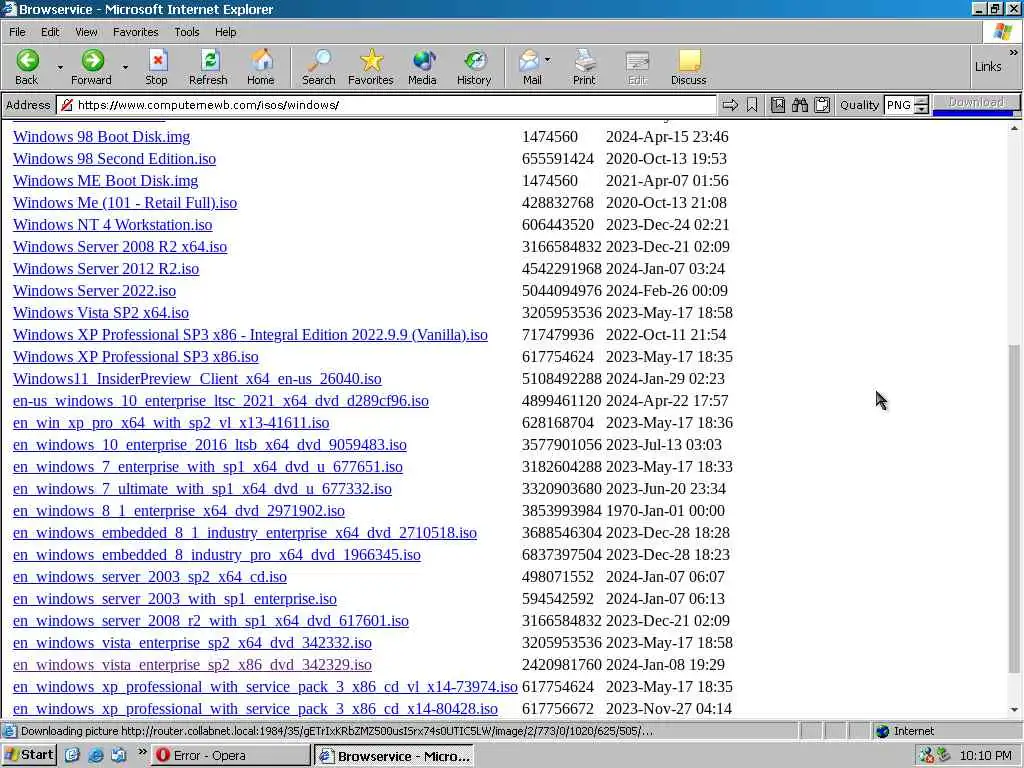
Task: Open the Back button history dropdown arrow
Action: click(x=60, y=67)
